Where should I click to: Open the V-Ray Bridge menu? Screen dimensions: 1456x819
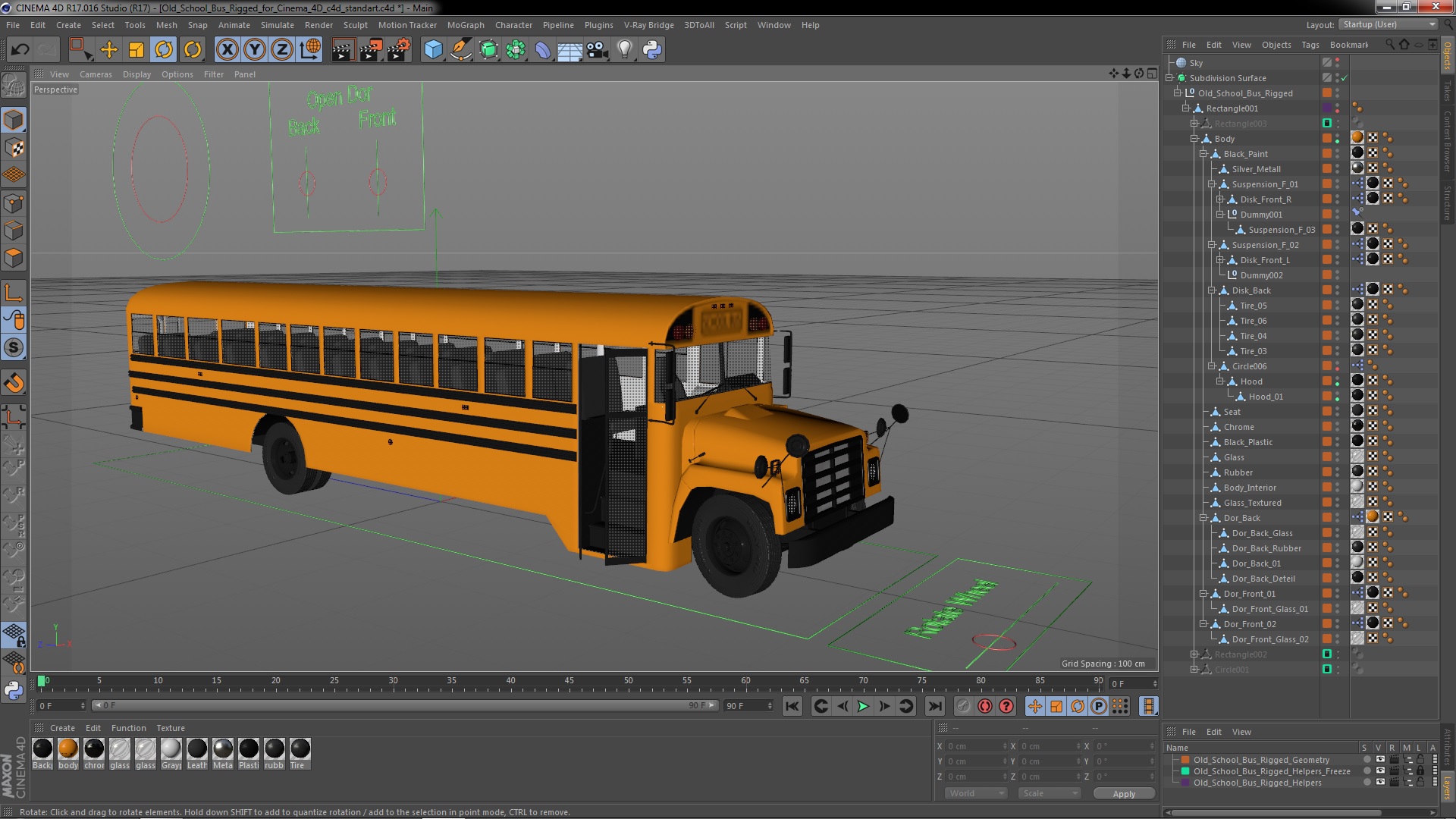pyautogui.click(x=648, y=25)
